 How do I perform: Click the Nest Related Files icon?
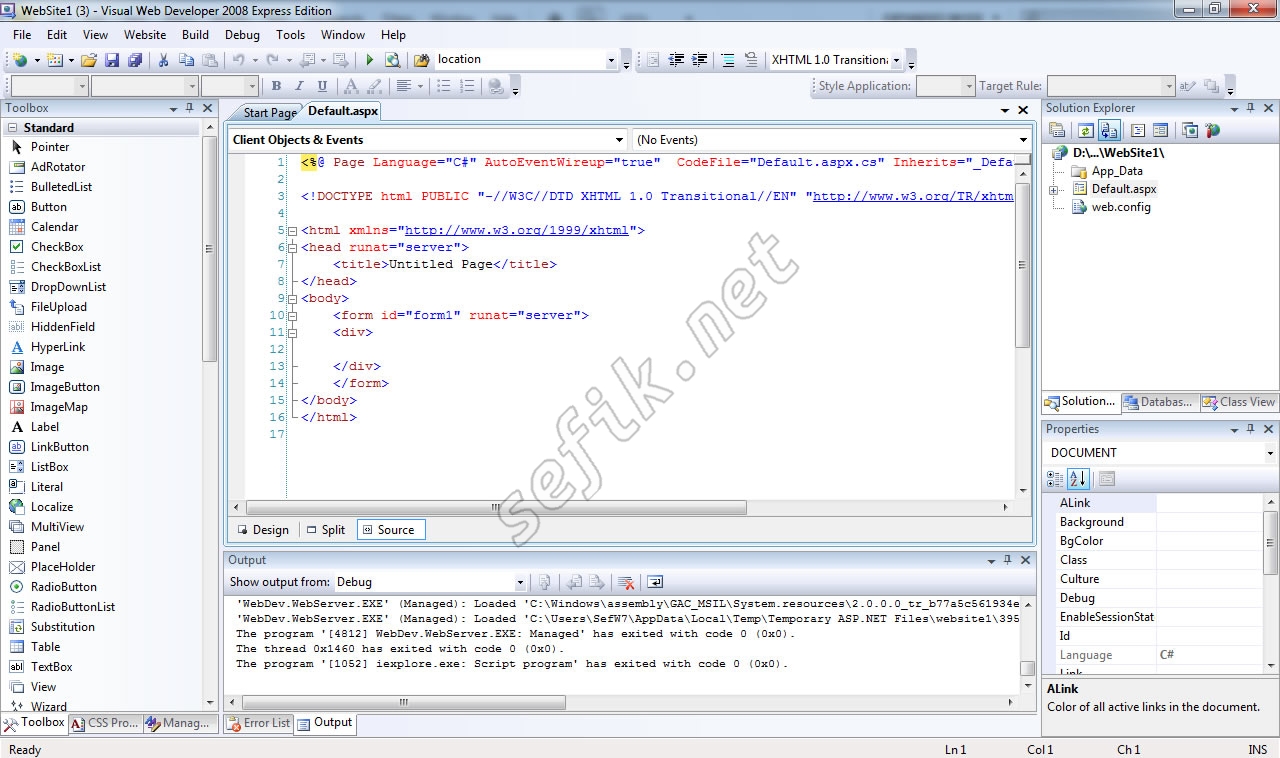(x=1108, y=130)
